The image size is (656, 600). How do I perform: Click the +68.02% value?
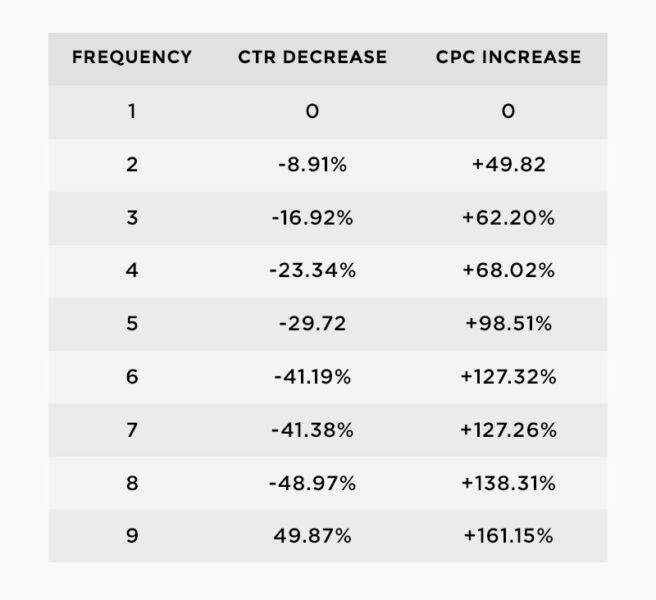(x=508, y=270)
